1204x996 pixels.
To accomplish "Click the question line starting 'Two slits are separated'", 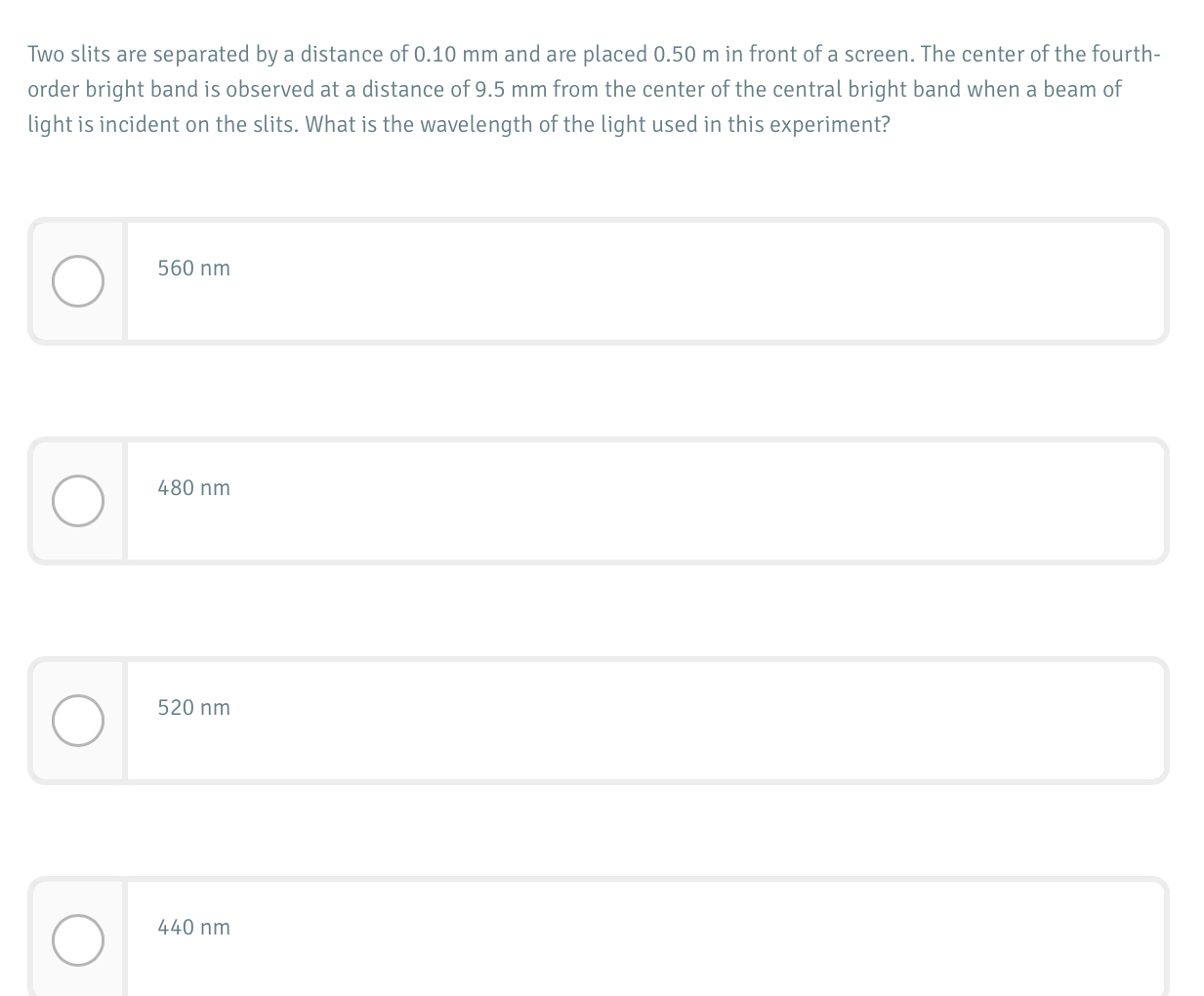I will point(594,54).
